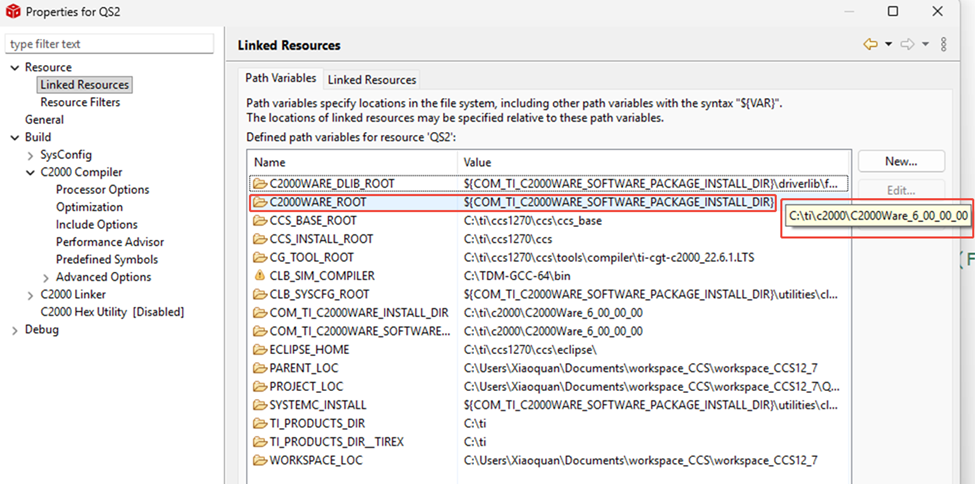
Task: Click the folder icon for PARENT_LOC
Action: click(259, 368)
